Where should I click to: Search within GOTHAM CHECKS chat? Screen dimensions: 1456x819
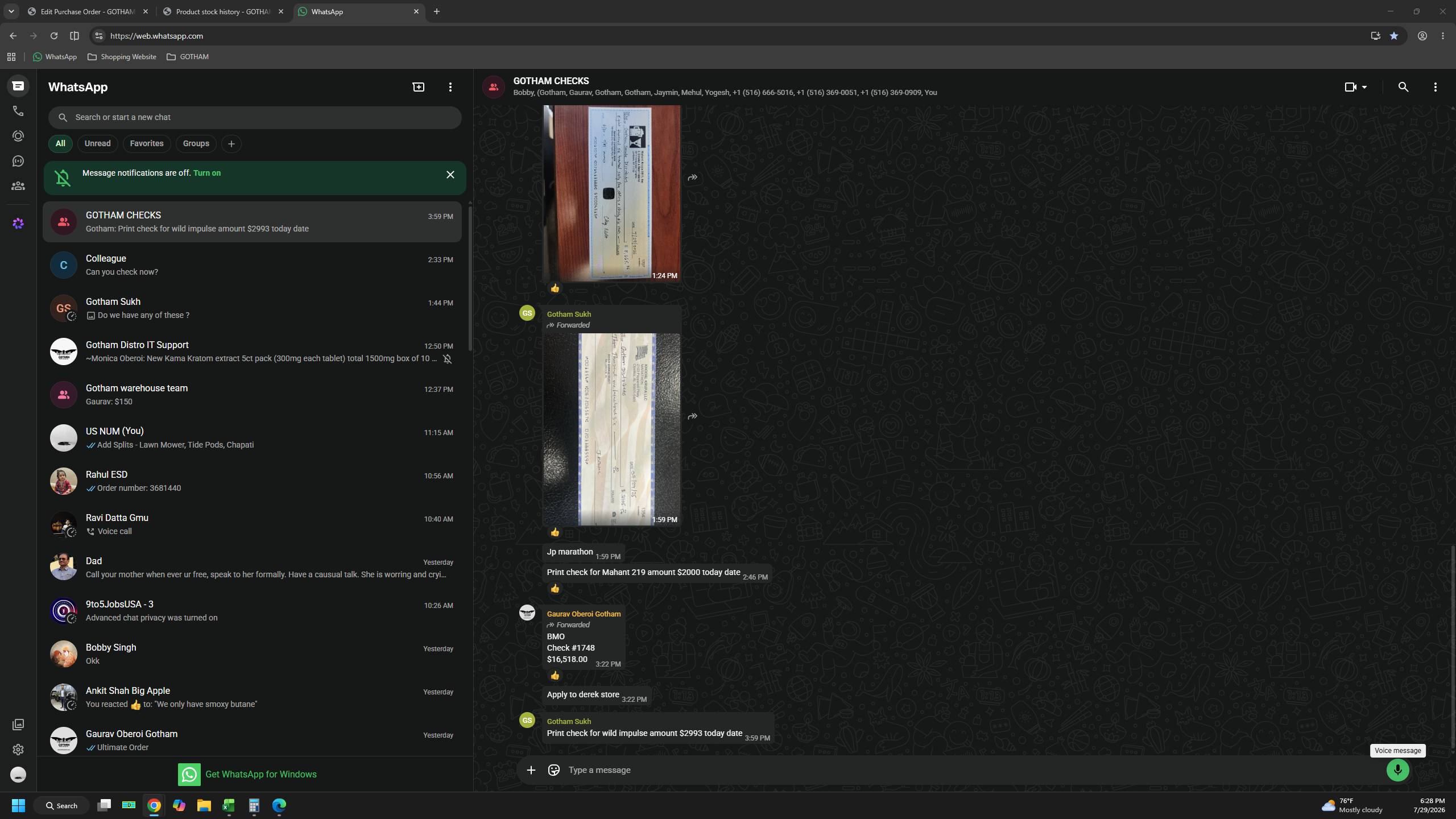(1403, 87)
